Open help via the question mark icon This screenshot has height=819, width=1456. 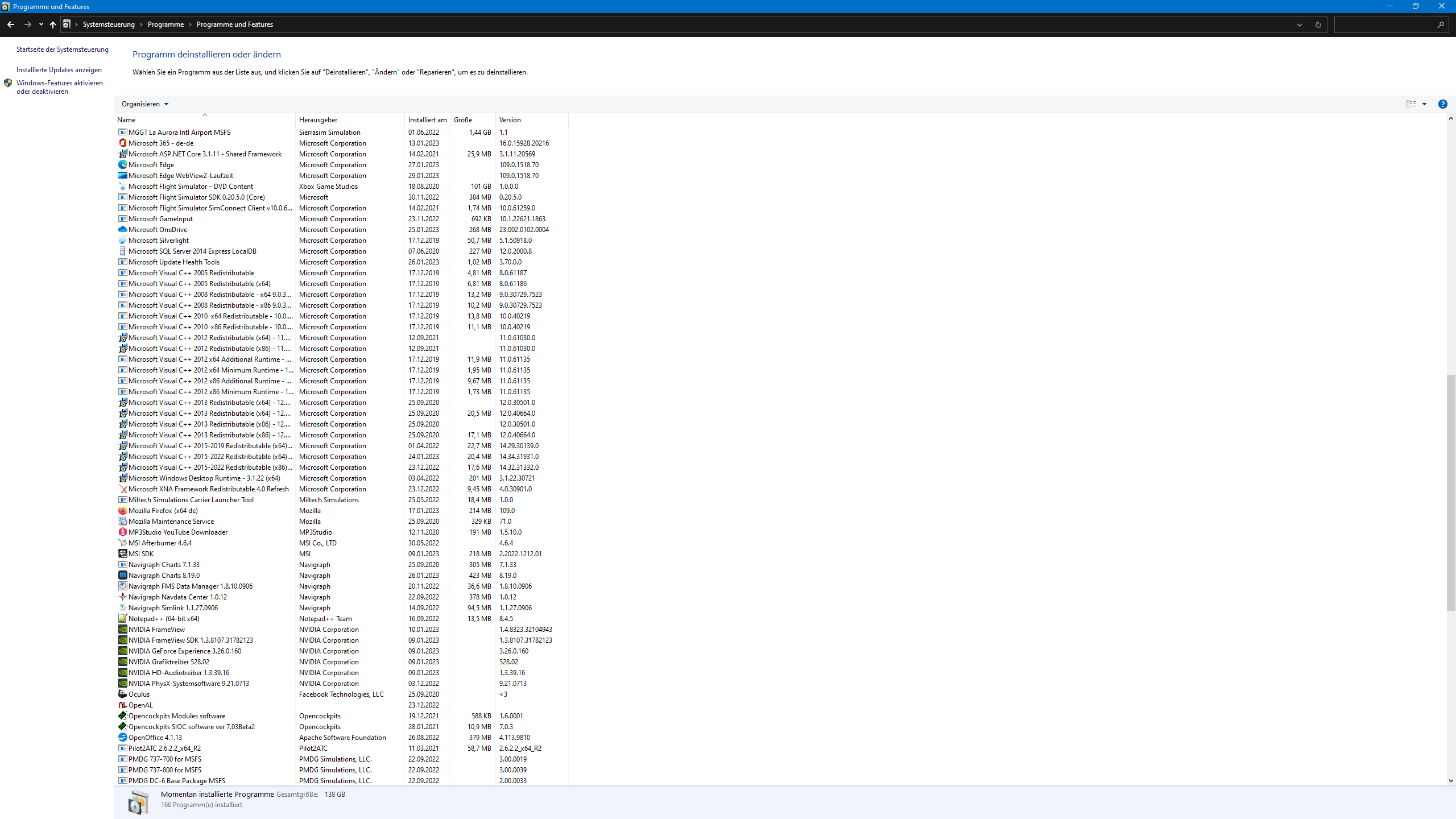(x=1443, y=104)
